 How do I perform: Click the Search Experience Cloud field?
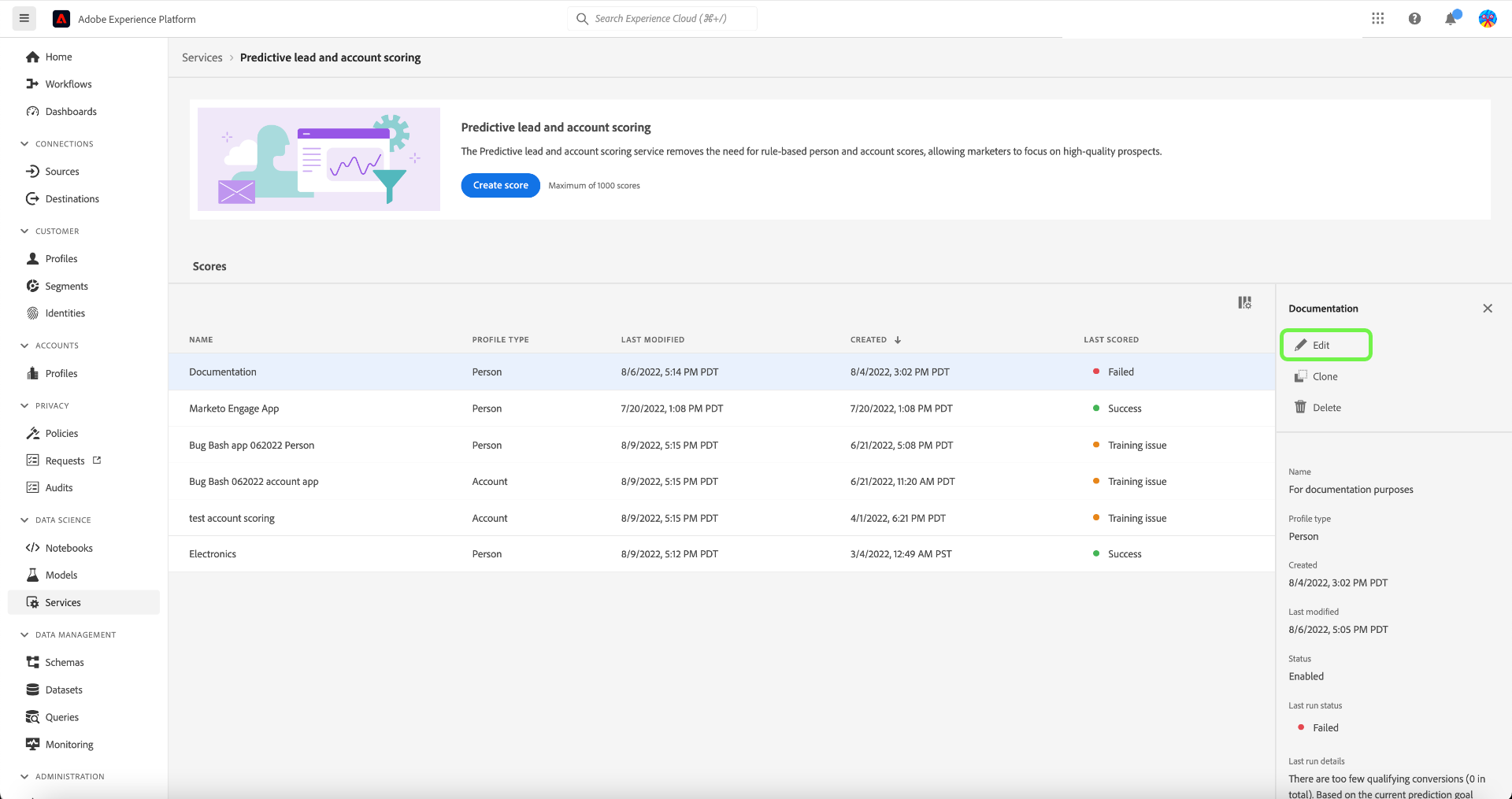(662, 18)
